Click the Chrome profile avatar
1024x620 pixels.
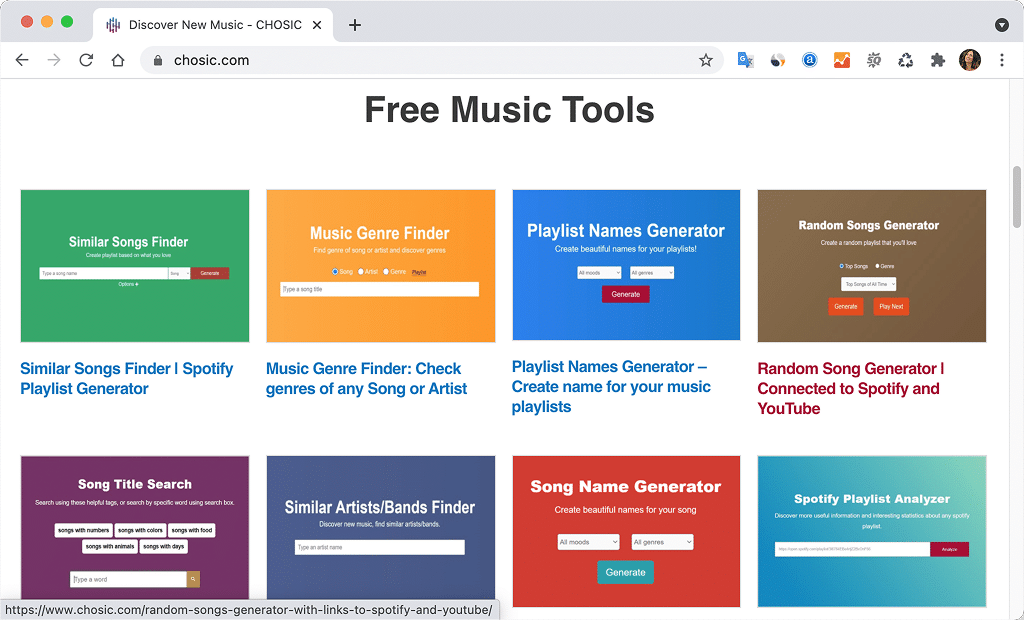click(x=971, y=60)
